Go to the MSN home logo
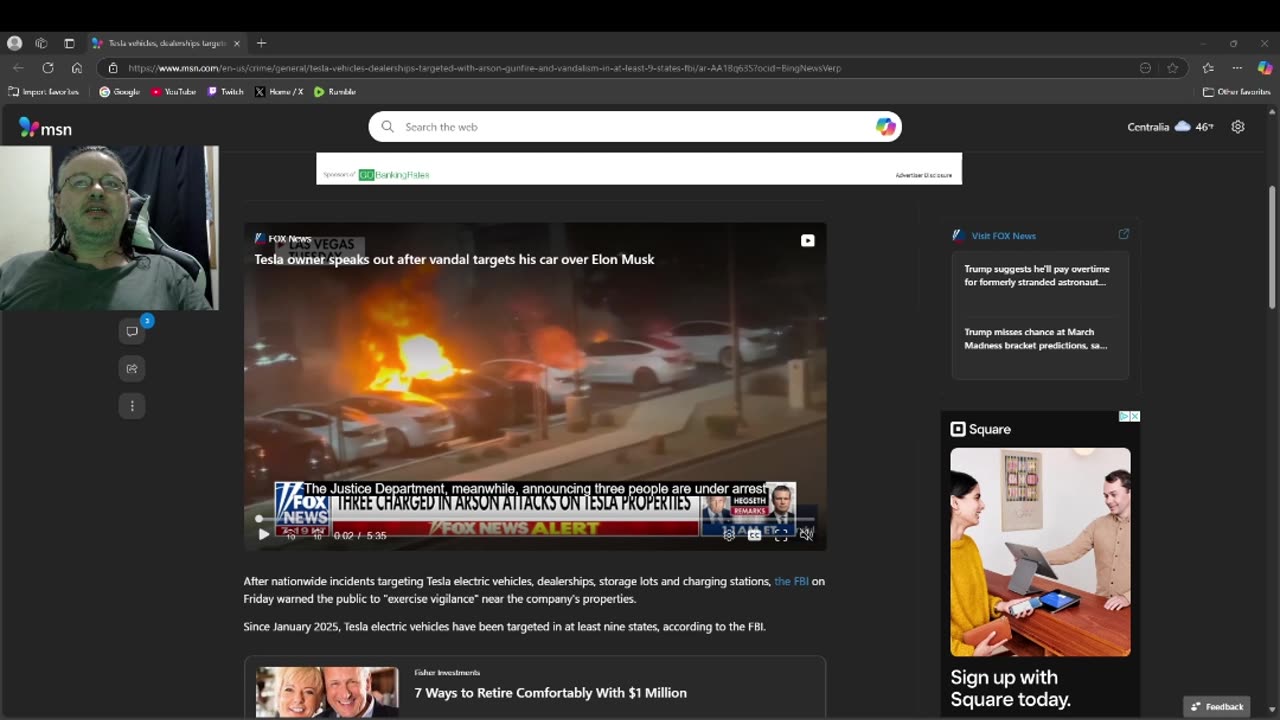The width and height of the screenshot is (1280, 720). 45,128
